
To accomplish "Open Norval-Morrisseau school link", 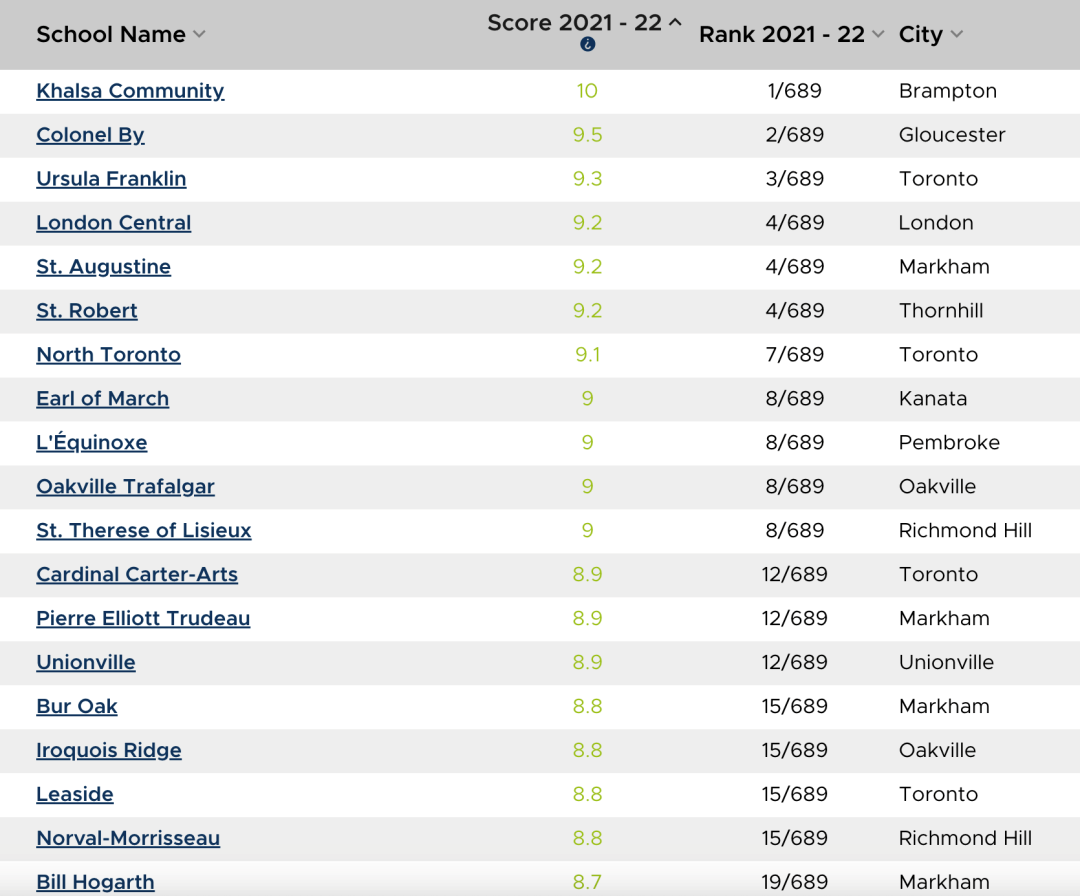I will [x=128, y=839].
